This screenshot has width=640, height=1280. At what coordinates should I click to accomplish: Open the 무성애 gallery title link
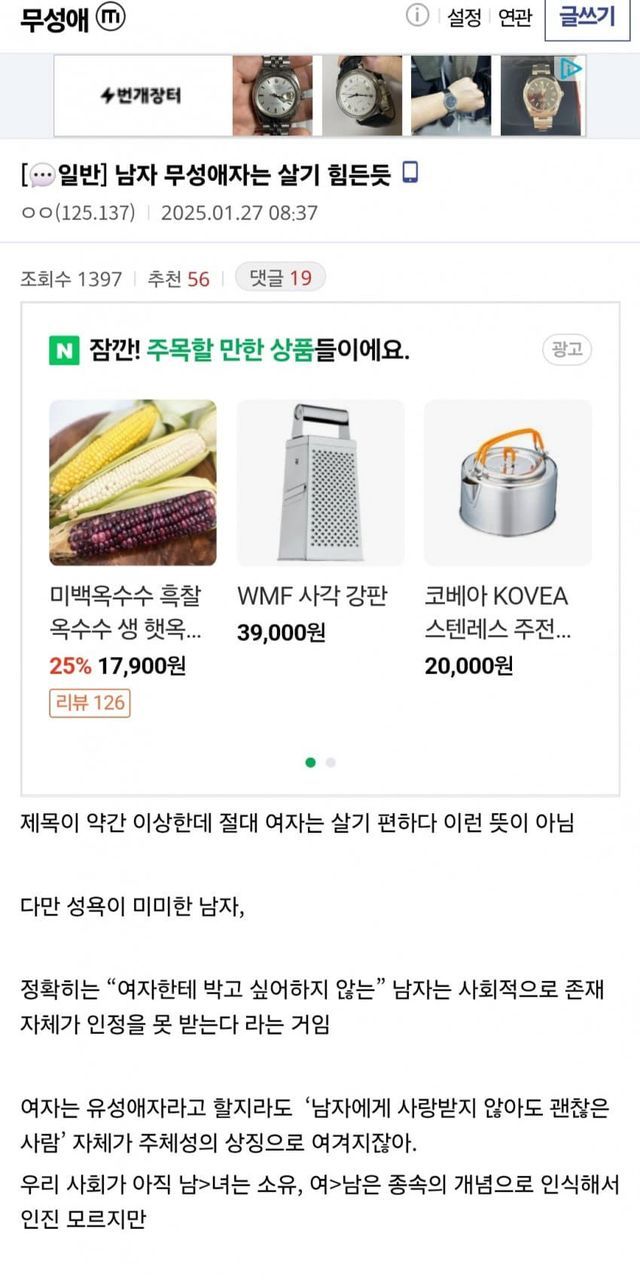click(x=54, y=19)
